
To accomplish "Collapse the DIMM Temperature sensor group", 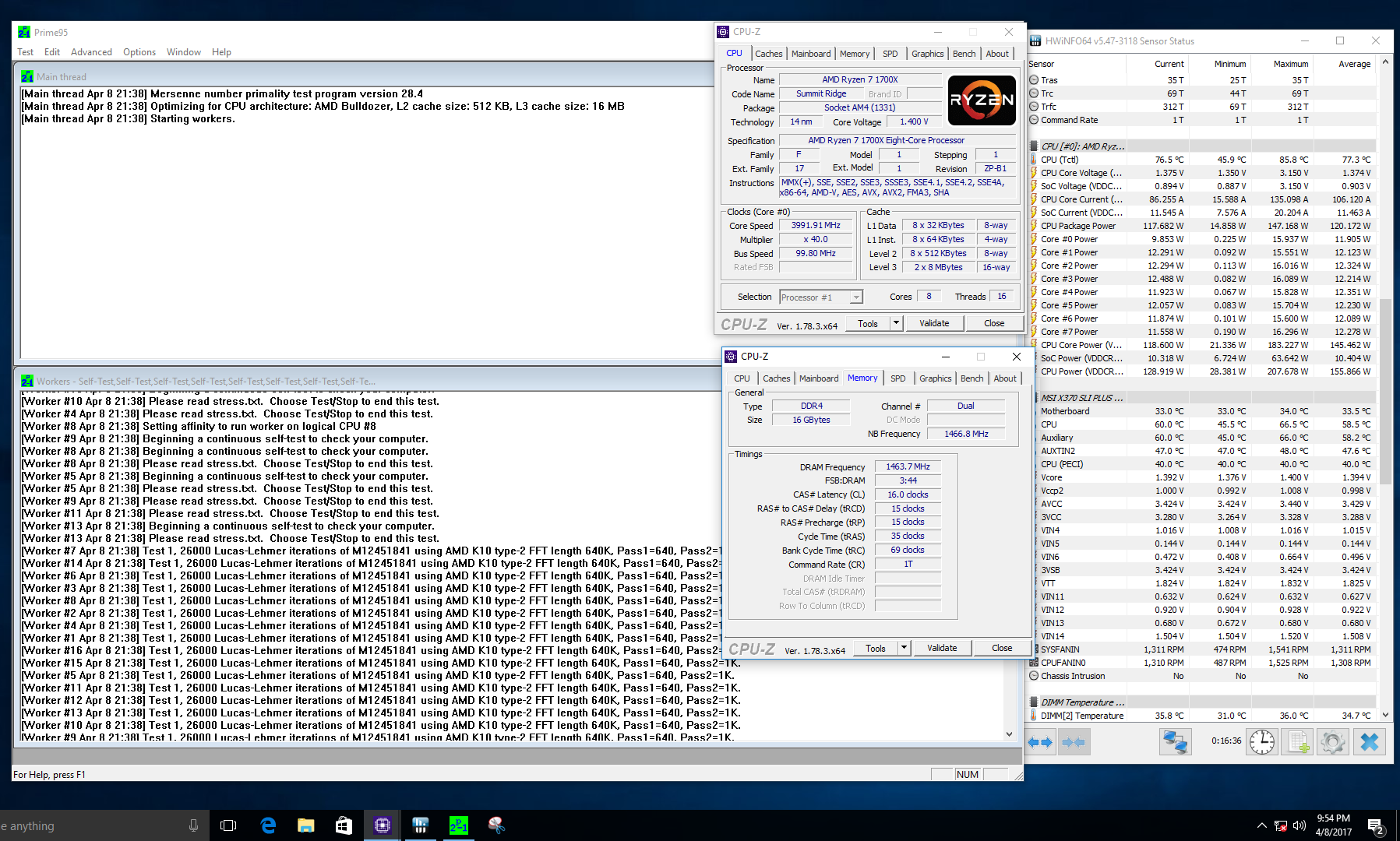I will click(x=1034, y=702).
